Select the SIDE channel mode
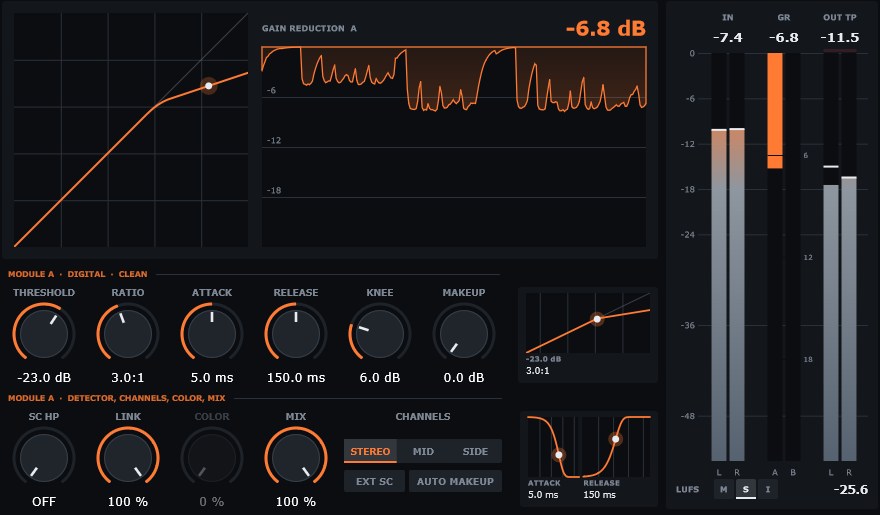The width and height of the screenshot is (880, 515). pos(475,451)
